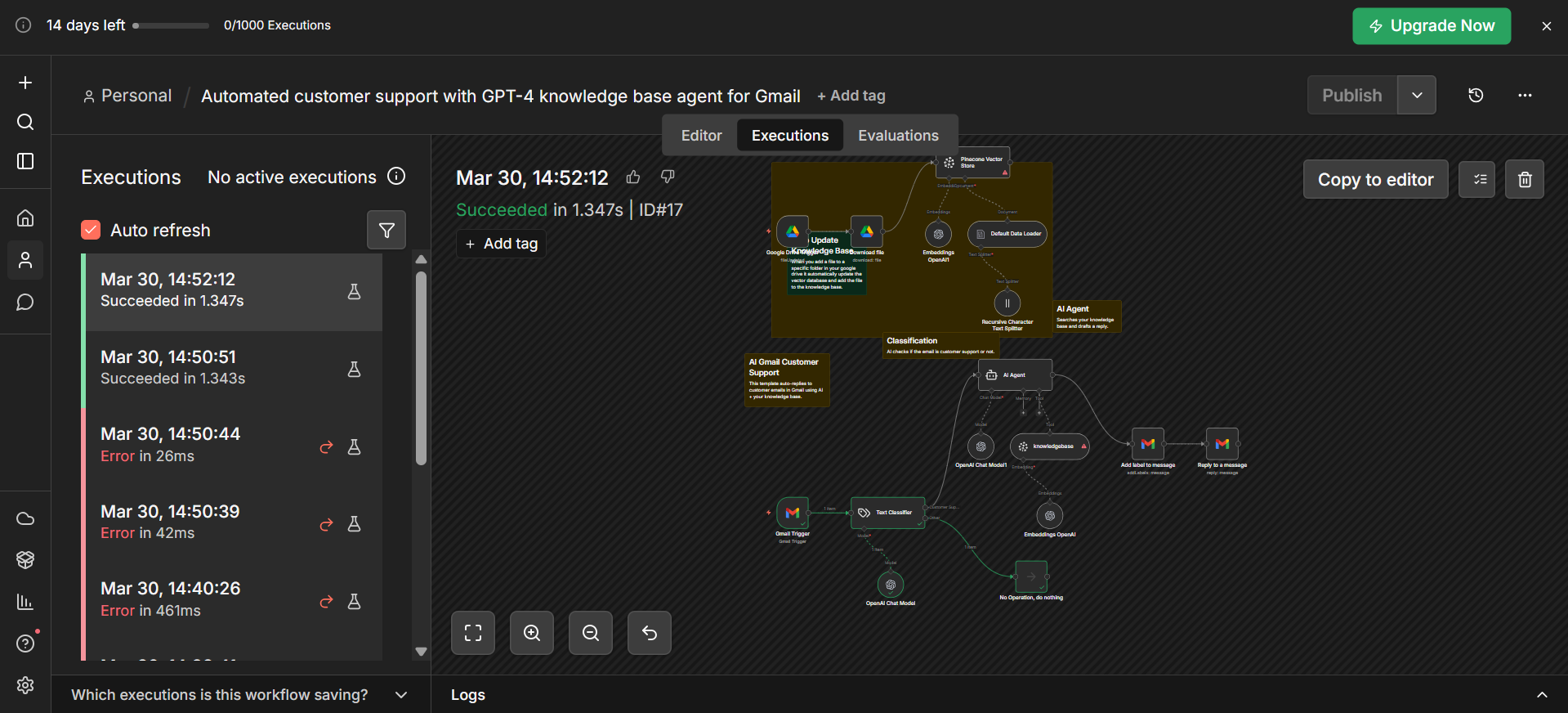This screenshot has width=1568, height=713.
Task: Delete execution using the trash icon
Action: [1525, 180]
